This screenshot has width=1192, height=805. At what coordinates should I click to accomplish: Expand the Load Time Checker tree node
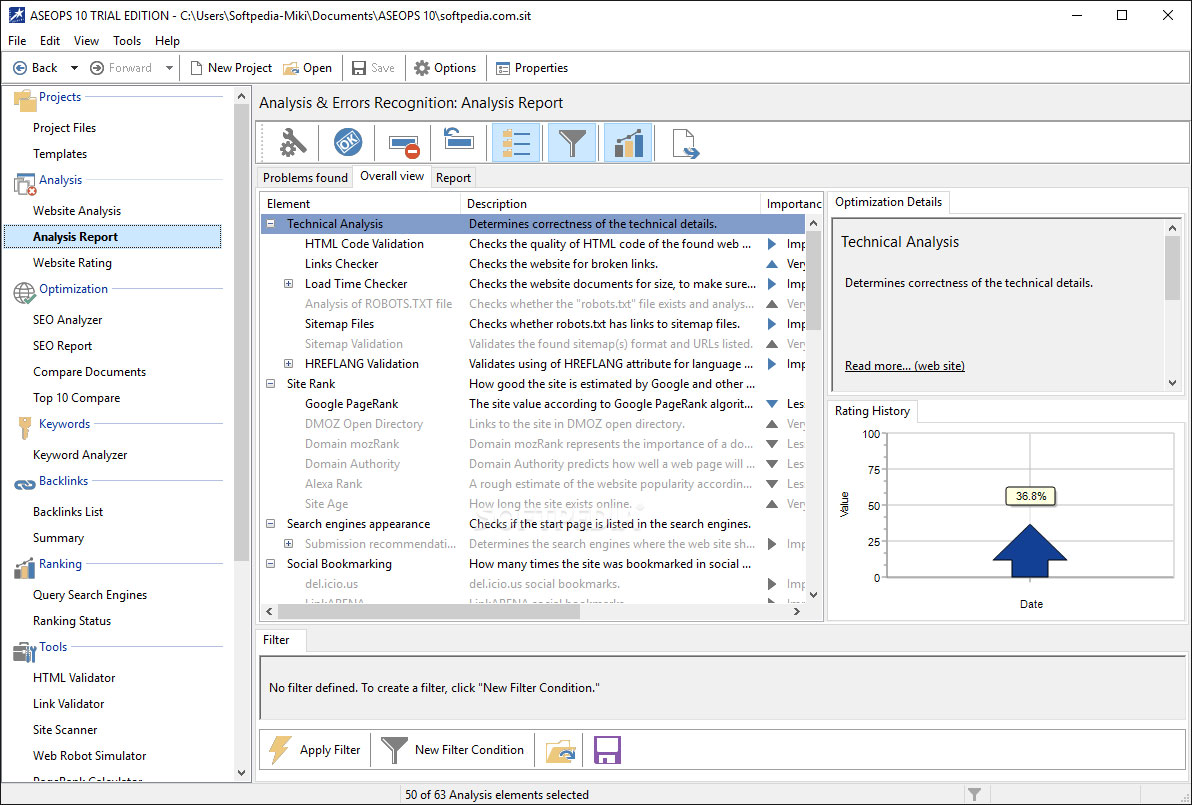coord(289,284)
